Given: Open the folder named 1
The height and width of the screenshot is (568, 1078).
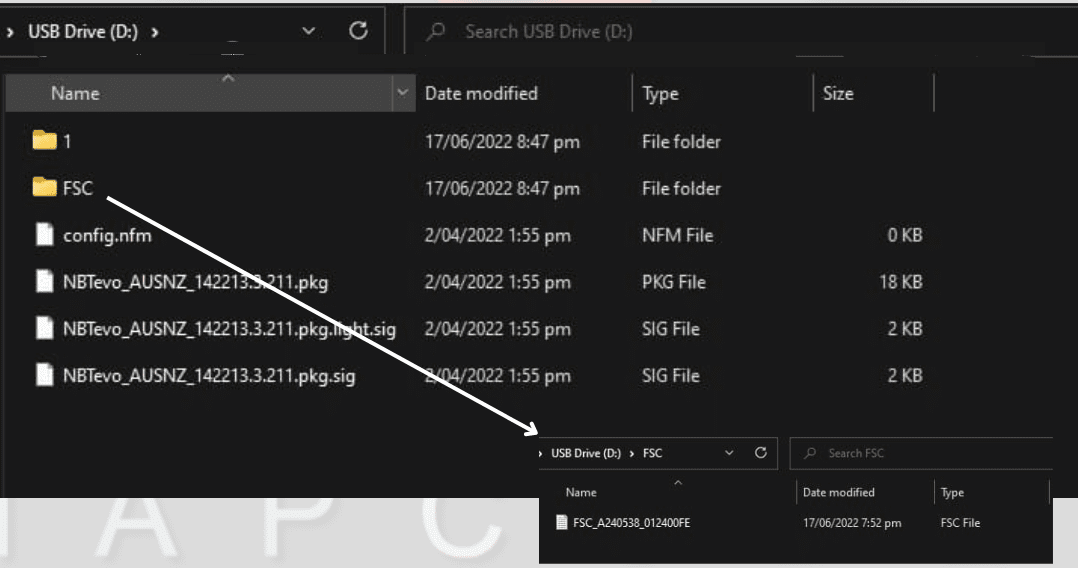Looking at the screenshot, I should pos(45,141).
